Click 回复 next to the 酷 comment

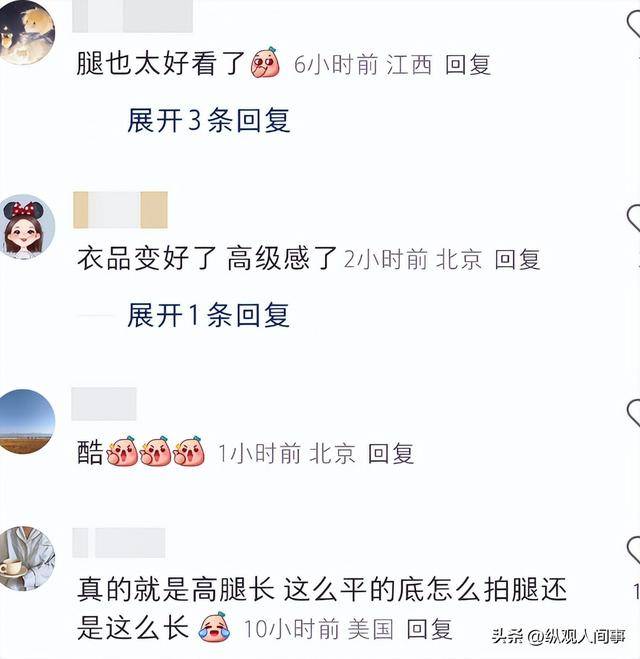391,453
